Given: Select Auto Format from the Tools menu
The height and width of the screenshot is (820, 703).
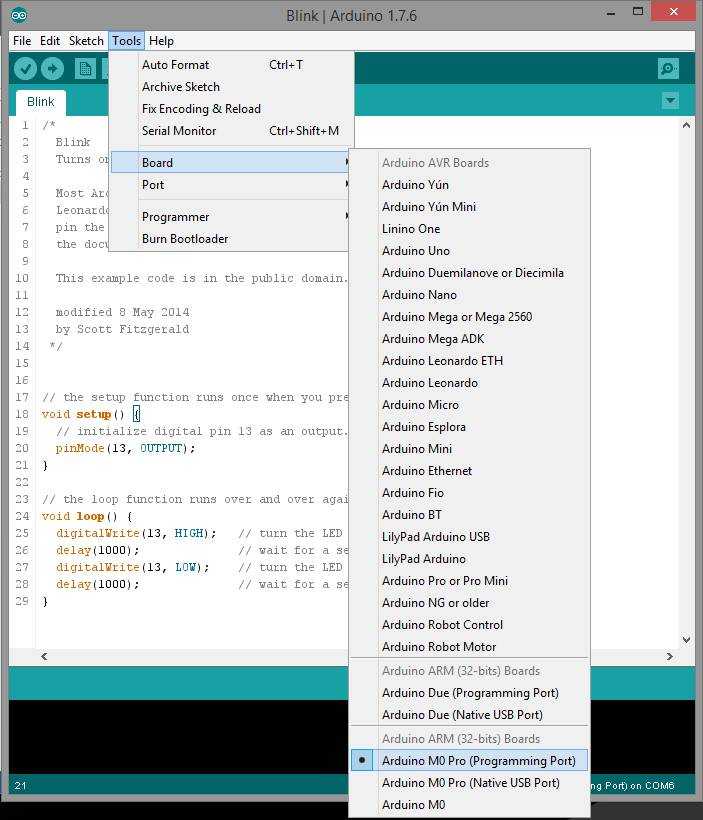Looking at the screenshot, I should pyautogui.click(x=175, y=65).
